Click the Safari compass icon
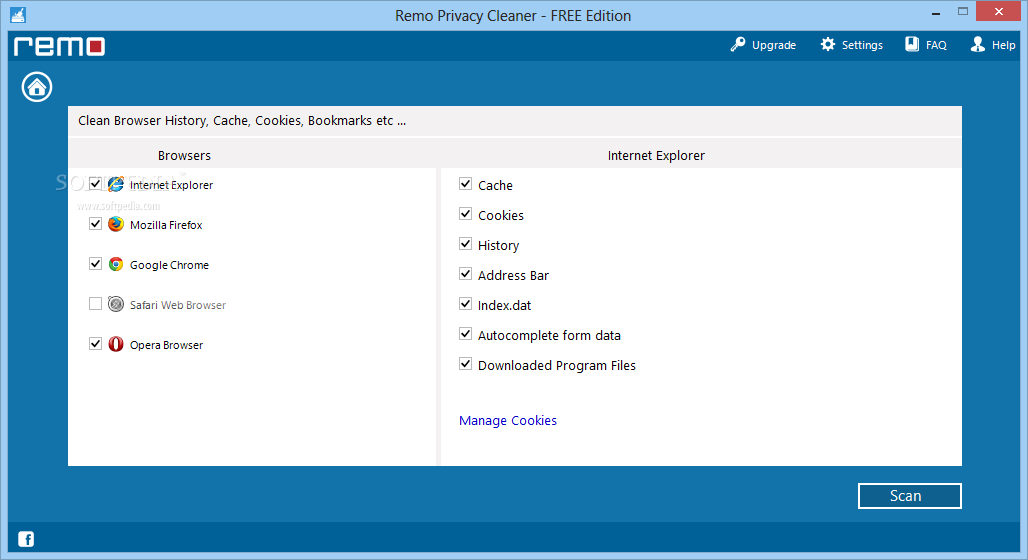The image size is (1028, 560). tap(116, 304)
